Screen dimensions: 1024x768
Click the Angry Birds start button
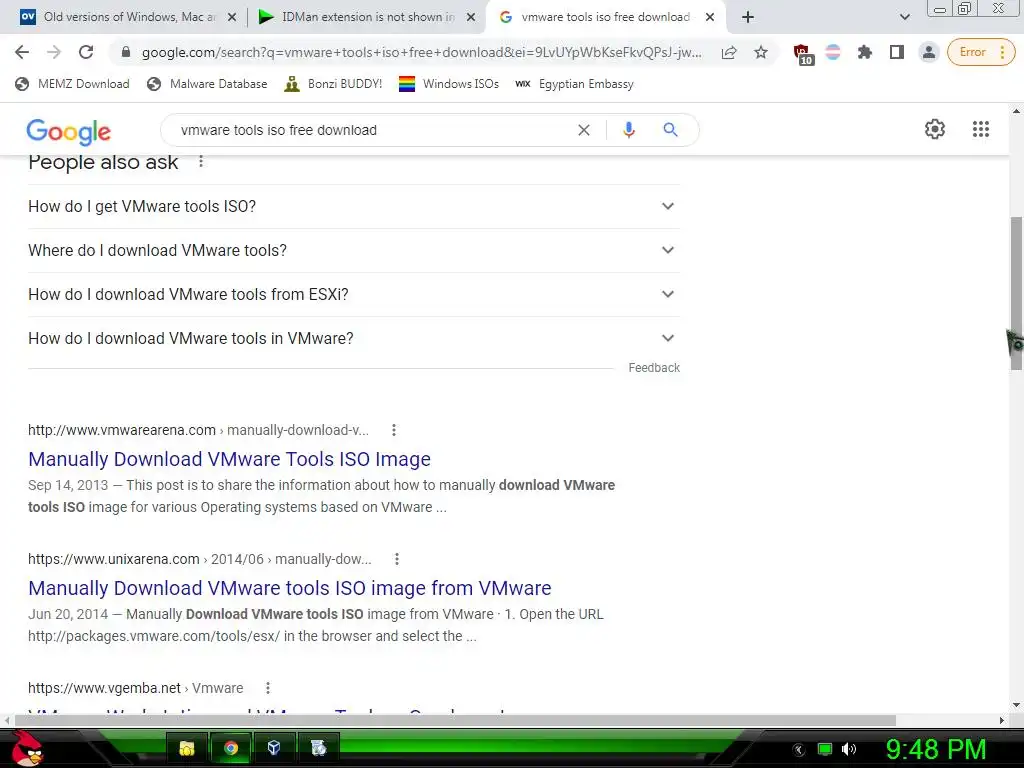click(x=26, y=748)
